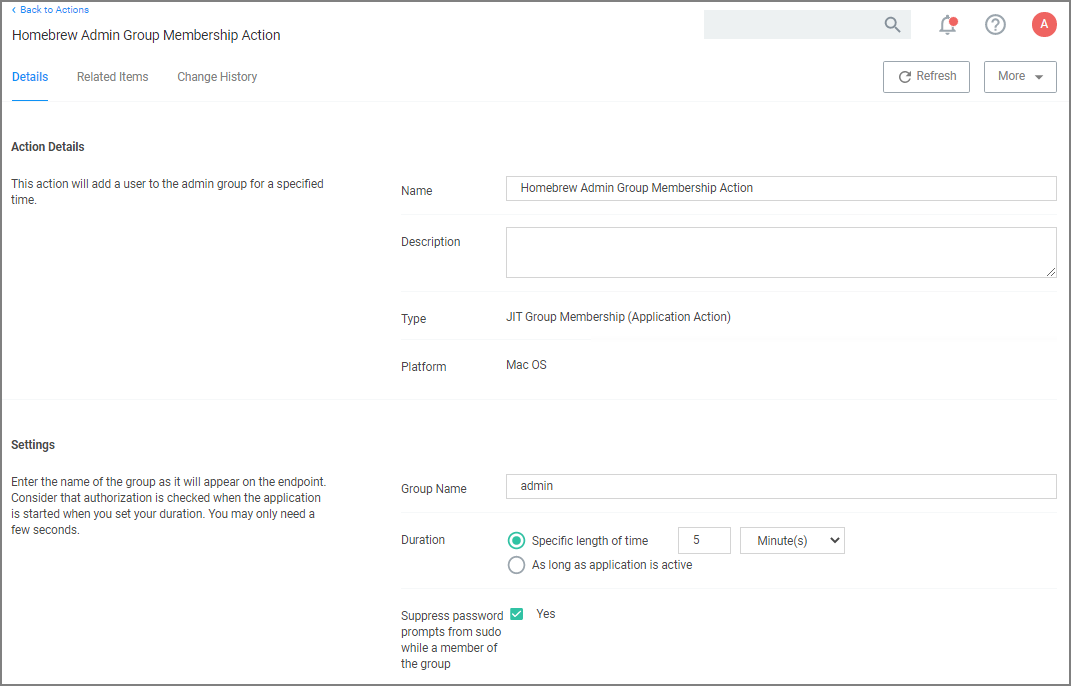Click the Group Name field

point(780,486)
